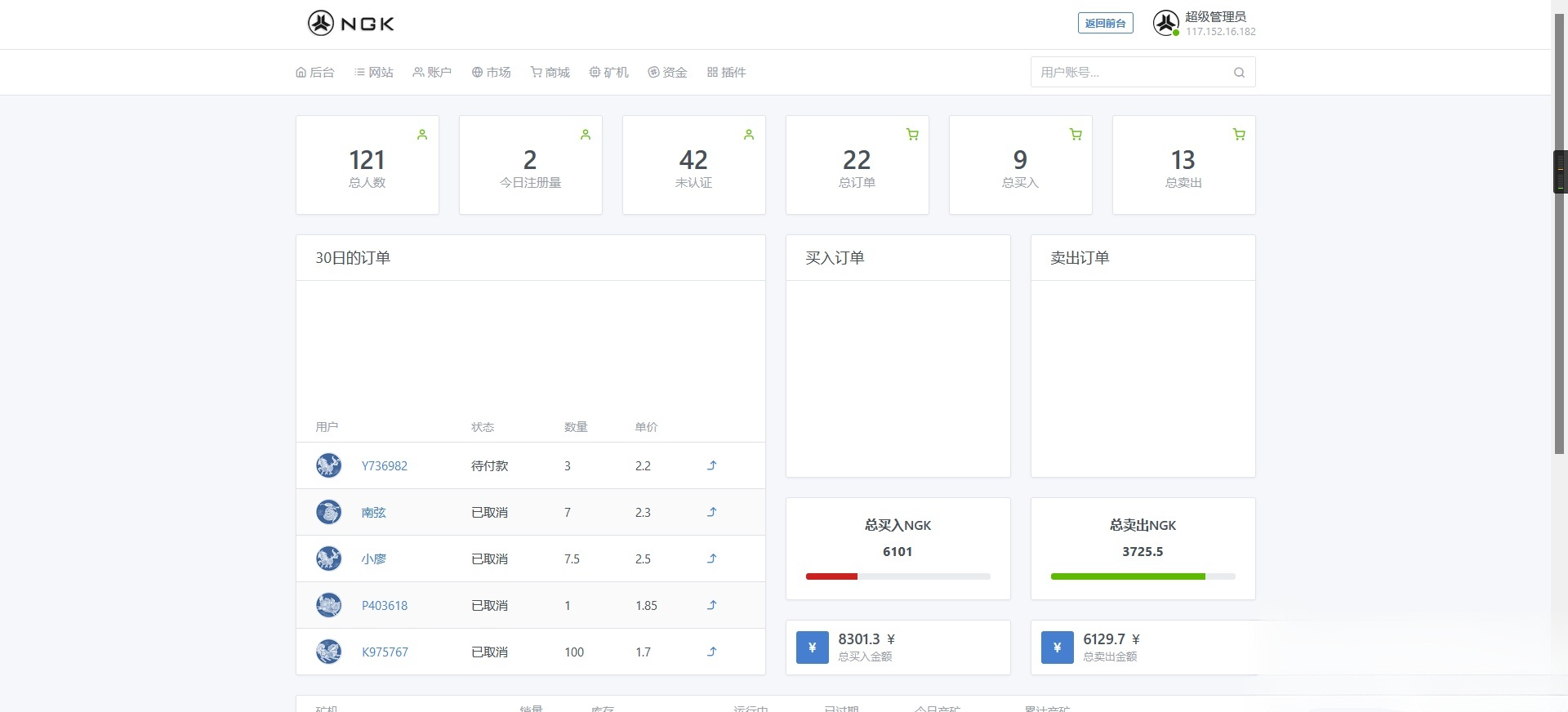Open share arrow for Y736982 order
The height and width of the screenshot is (712, 1568).
pos(711,465)
